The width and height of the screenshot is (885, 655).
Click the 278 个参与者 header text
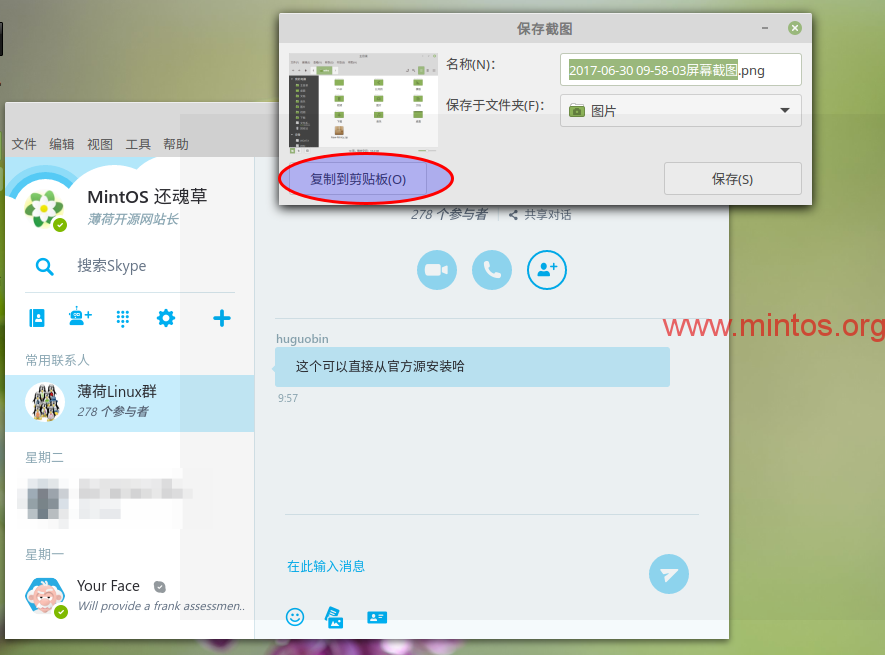pos(449,215)
